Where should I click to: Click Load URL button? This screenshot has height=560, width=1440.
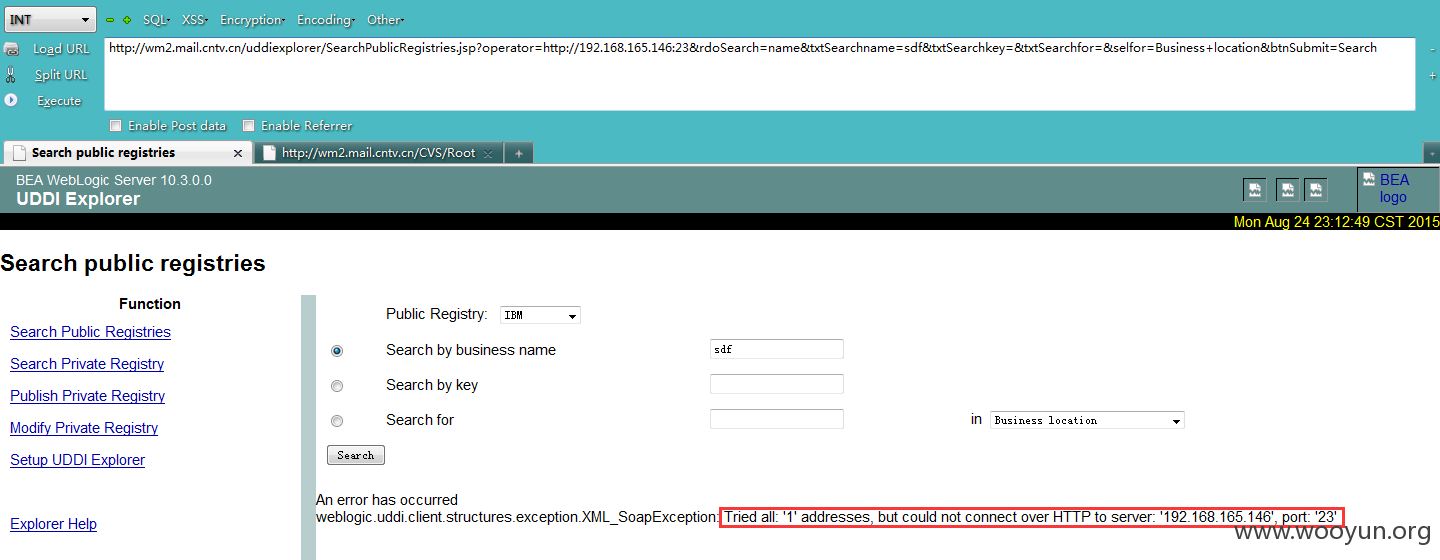click(x=61, y=48)
